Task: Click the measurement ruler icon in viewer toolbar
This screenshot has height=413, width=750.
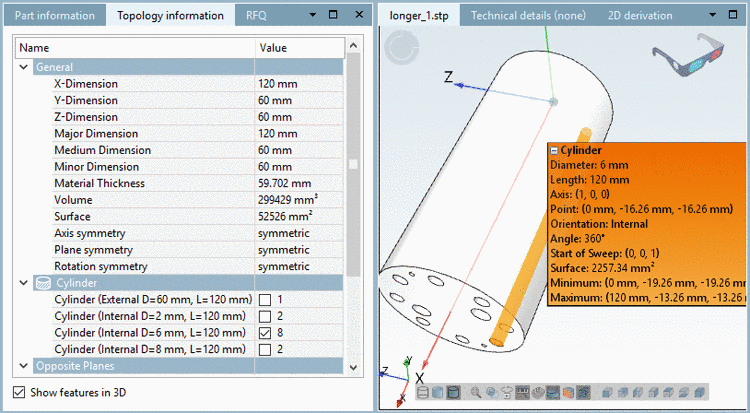Action: tap(522, 393)
